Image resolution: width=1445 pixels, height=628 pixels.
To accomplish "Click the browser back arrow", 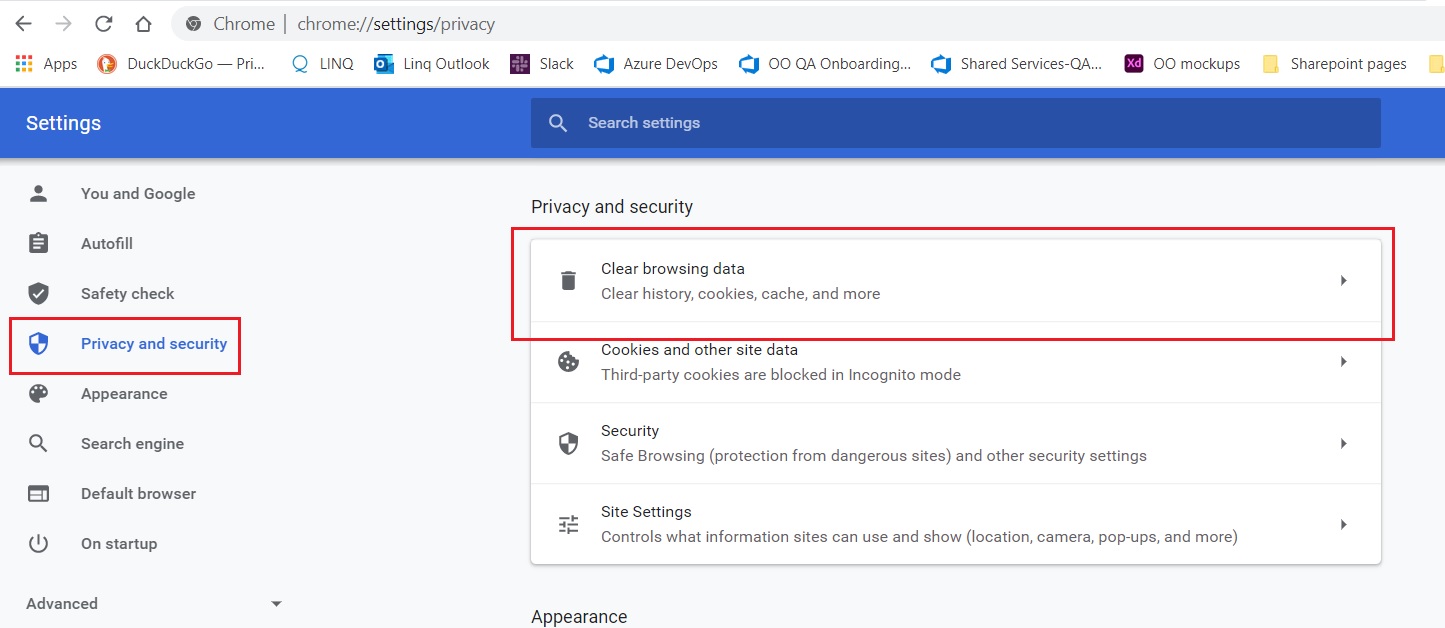I will point(24,24).
